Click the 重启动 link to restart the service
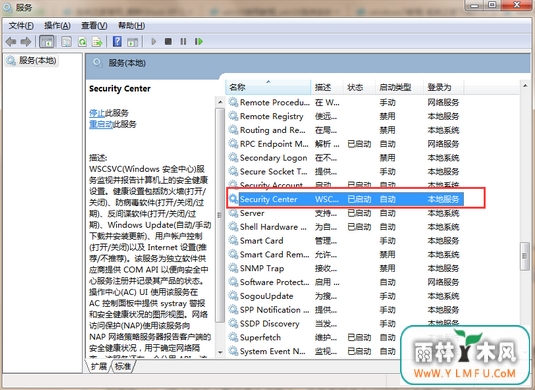Image resolution: width=535 pixels, height=390 pixels. click(101, 124)
